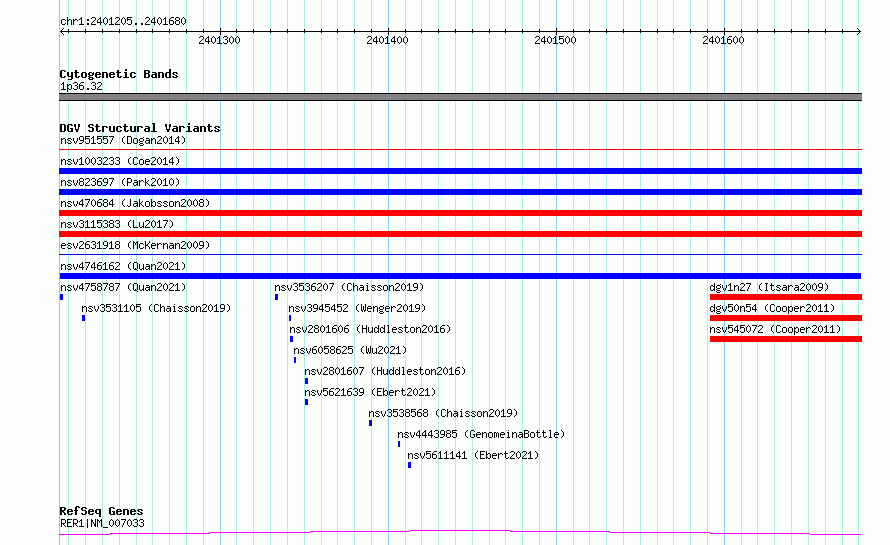Click variant label nsv545072 (Cooper2011)

(775, 329)
